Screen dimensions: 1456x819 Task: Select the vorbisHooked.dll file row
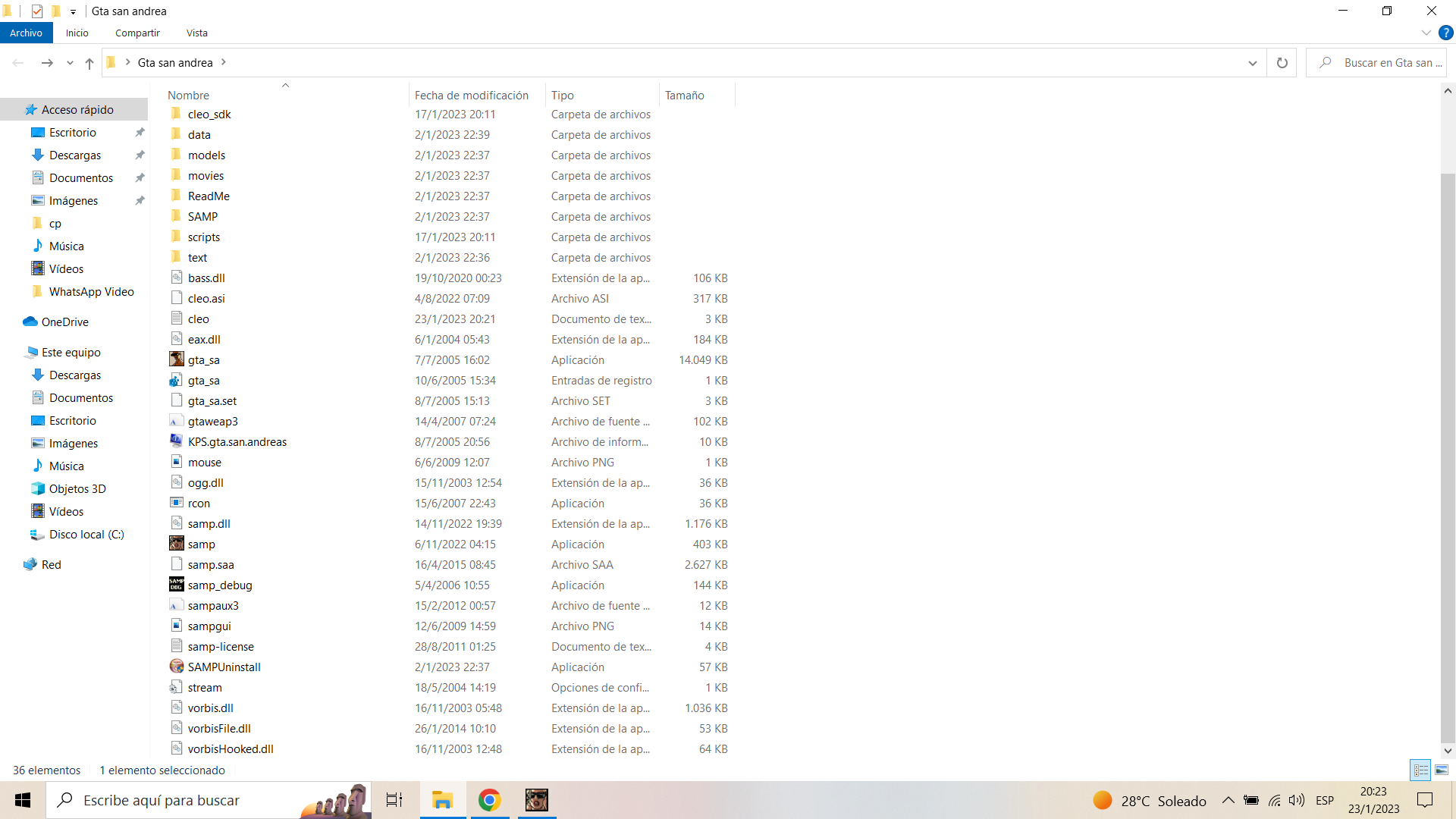tap(449, 748)
